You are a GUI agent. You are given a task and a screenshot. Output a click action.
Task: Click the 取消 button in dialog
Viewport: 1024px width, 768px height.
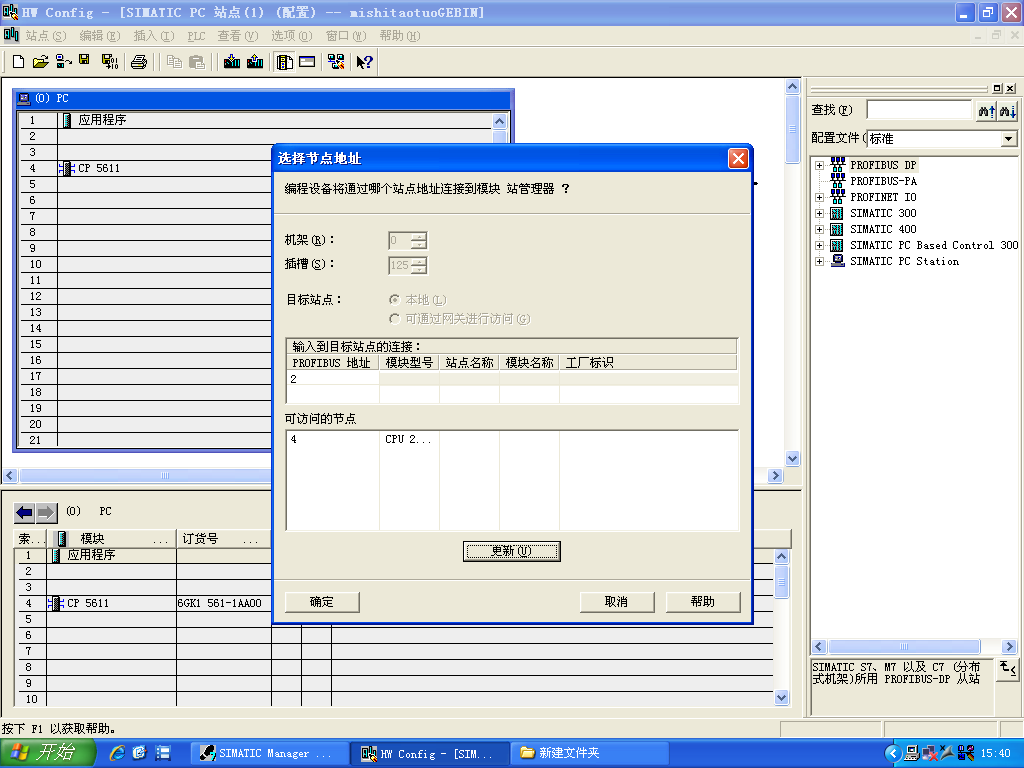coord(616,601)
